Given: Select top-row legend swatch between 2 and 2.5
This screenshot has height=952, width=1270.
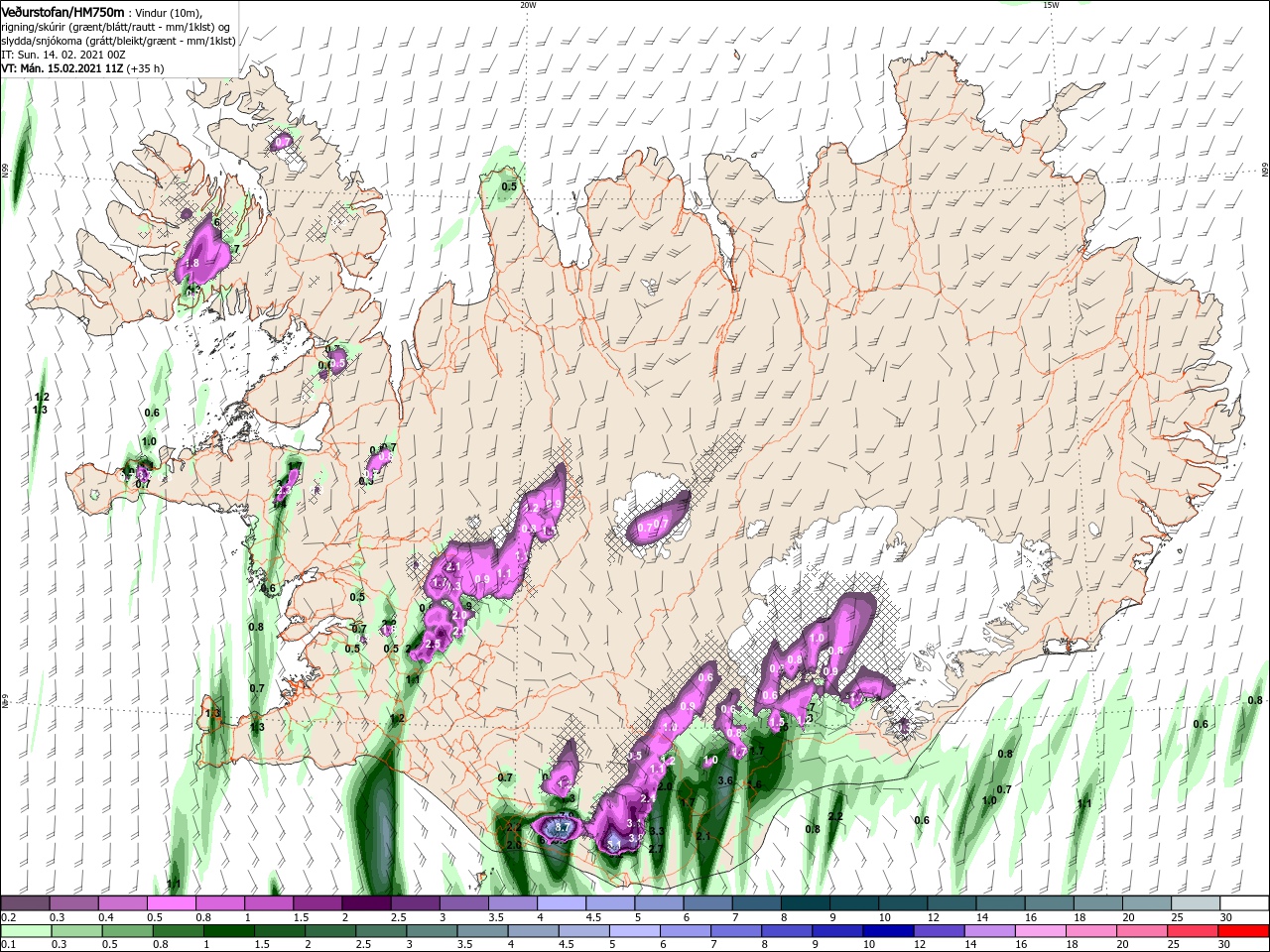Looking at the screenshot, I should 366,903.
